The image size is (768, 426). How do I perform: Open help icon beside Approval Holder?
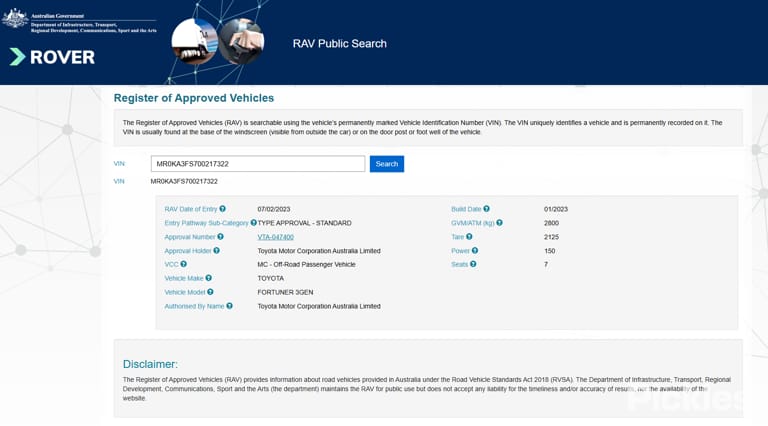click(216, 250)
